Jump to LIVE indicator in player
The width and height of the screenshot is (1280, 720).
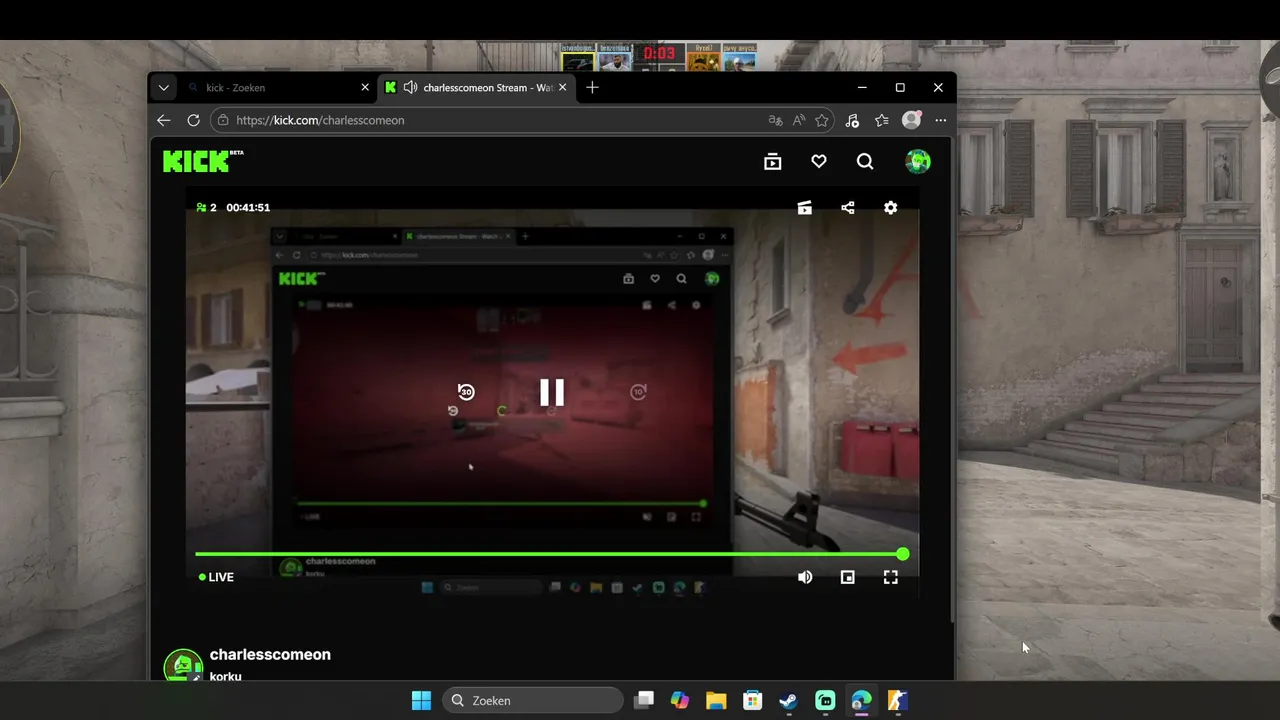click(216, 577)
